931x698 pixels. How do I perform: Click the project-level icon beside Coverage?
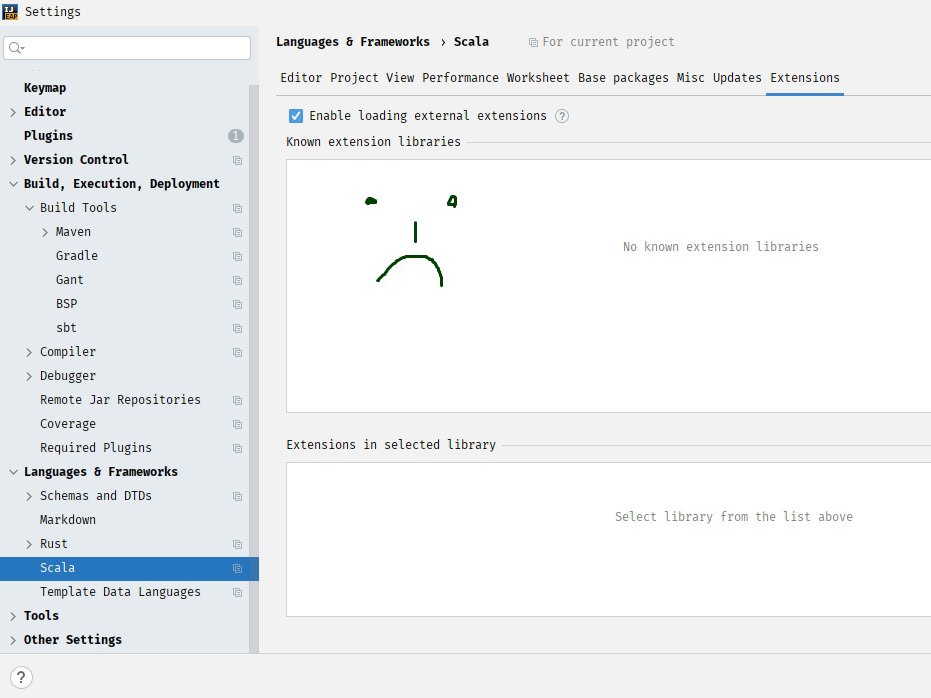tap(238, 424)
